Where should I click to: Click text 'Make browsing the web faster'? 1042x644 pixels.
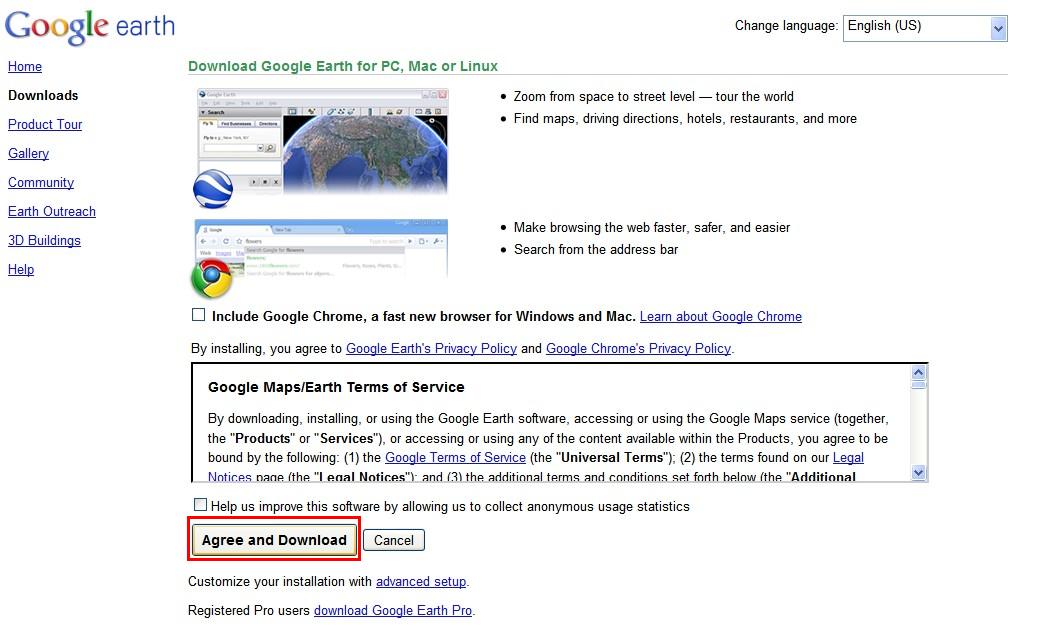(600, 227)
